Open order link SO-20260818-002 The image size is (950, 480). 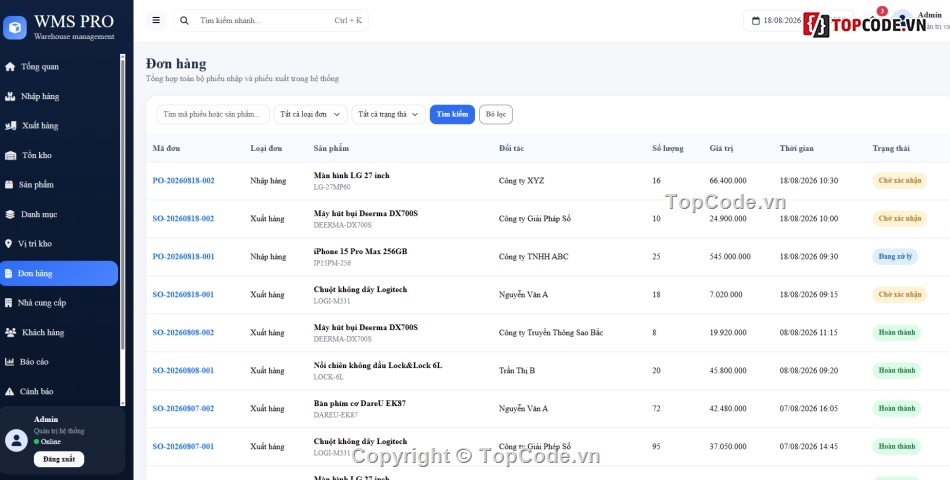(183, 219)
